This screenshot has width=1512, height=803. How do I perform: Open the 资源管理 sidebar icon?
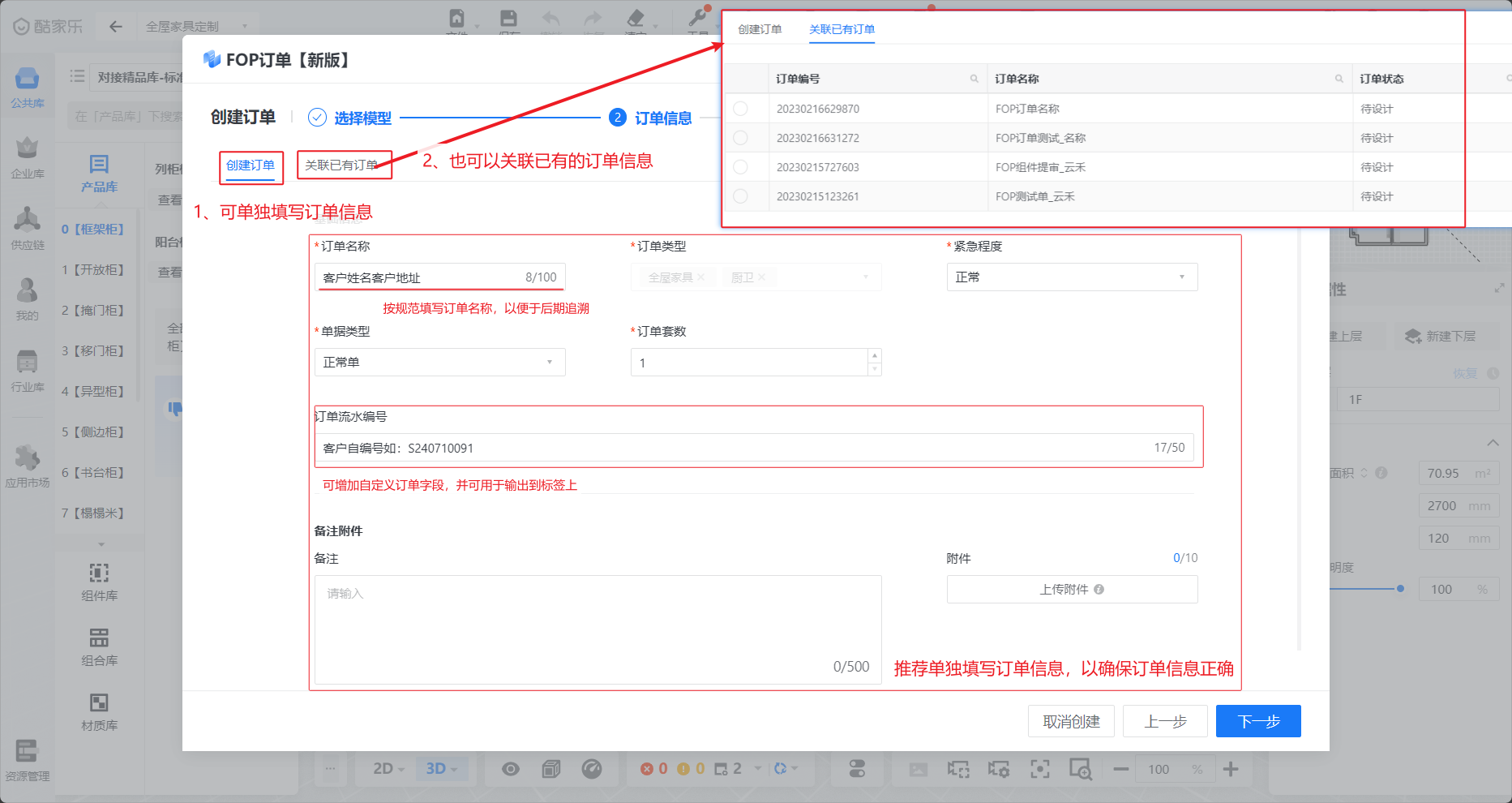pyautogui.click(x=27, y=759)
